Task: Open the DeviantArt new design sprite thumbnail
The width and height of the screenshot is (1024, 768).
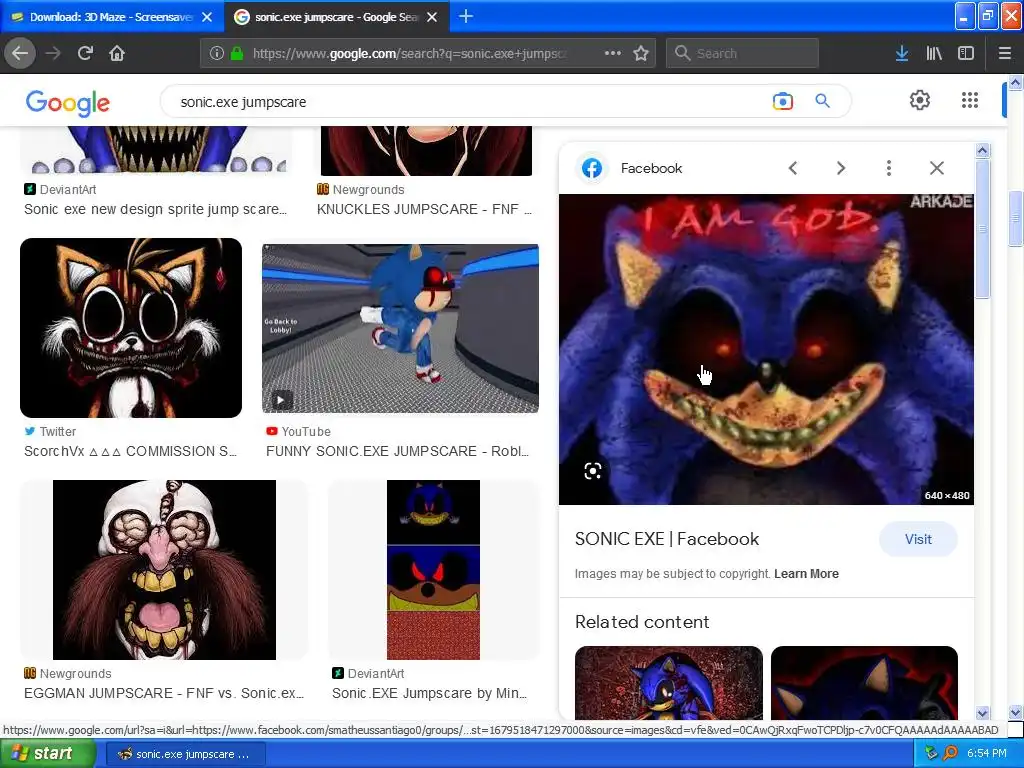Action: click(x=157, y=150)
